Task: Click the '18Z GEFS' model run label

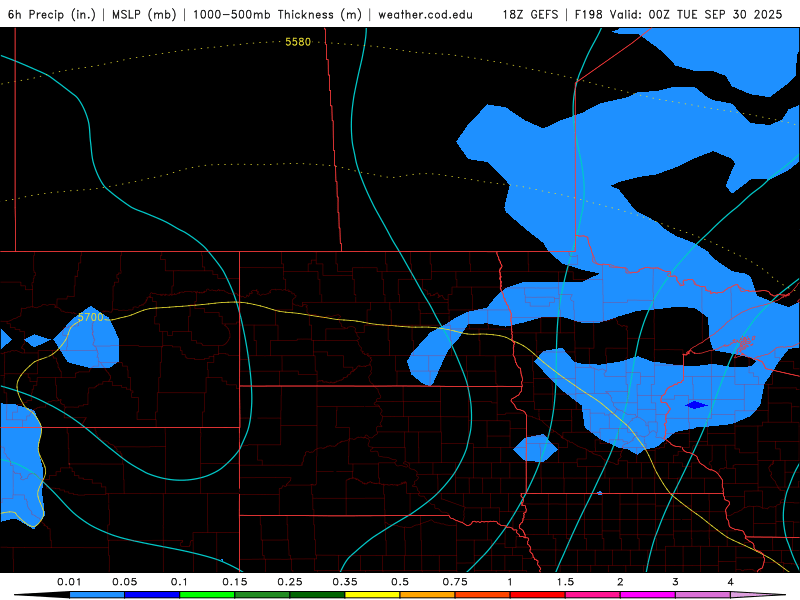Action: [530, 14]
